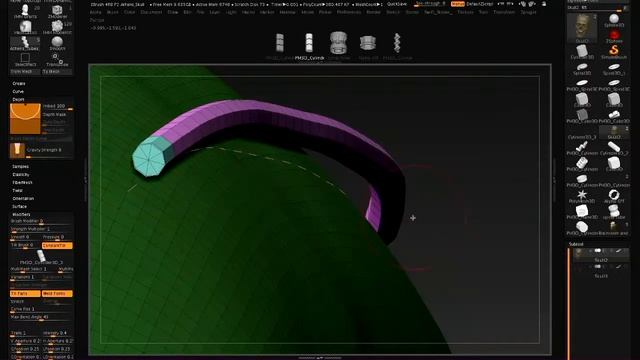This screenshot has height=360, width=640.
Task: Collapse the Subtool panel header
Action: (576, 244)
